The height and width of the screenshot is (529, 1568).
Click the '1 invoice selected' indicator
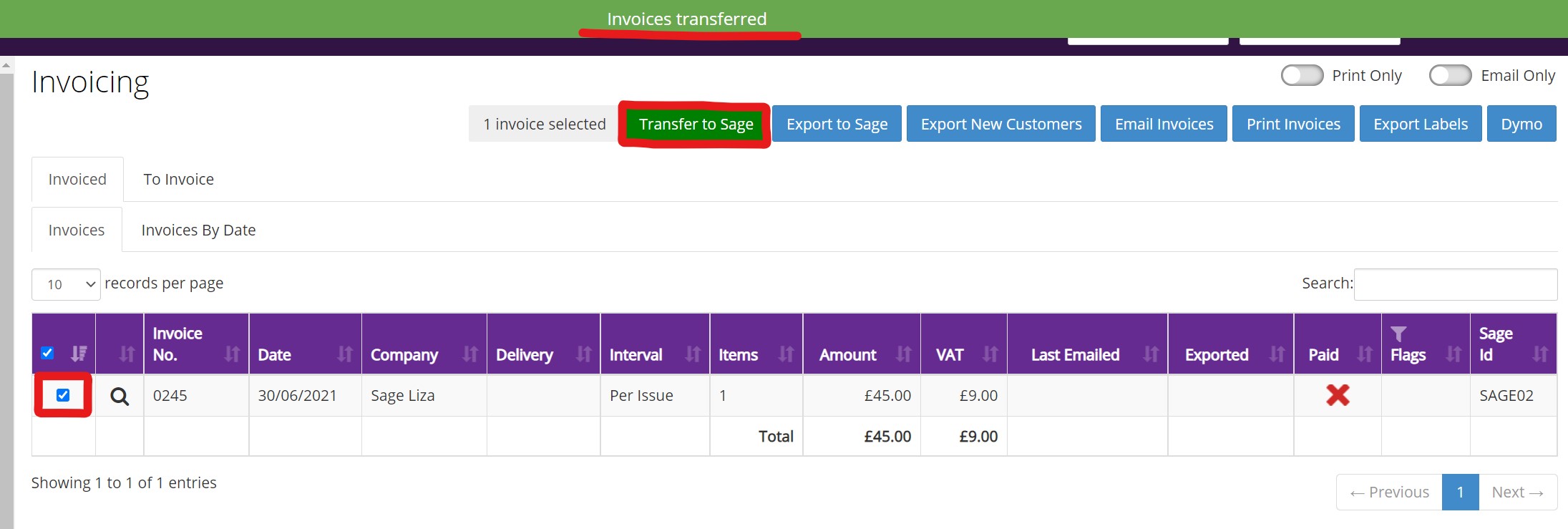(x=544, y=124)
